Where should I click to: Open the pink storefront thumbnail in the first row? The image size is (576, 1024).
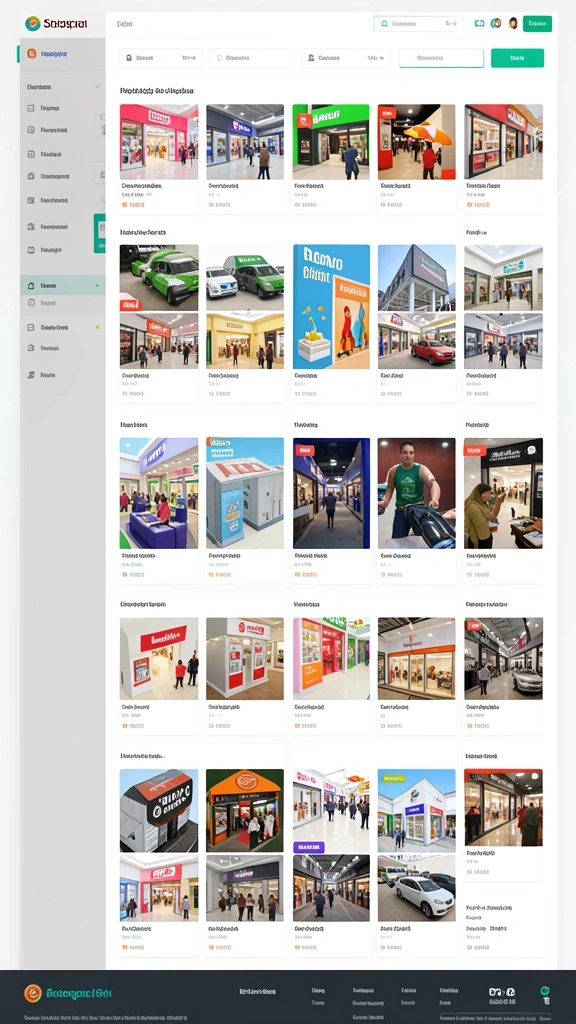click(x=159, y=141)
